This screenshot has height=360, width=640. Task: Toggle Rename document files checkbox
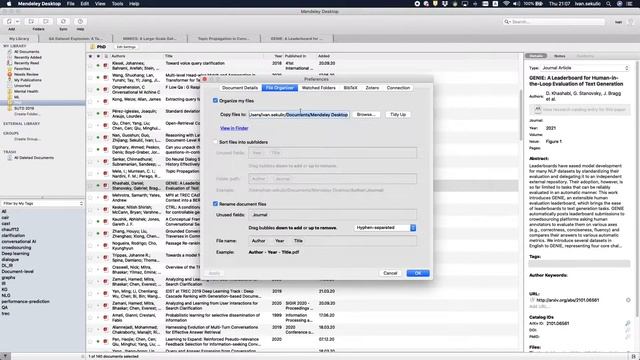(x=215, y=204)
